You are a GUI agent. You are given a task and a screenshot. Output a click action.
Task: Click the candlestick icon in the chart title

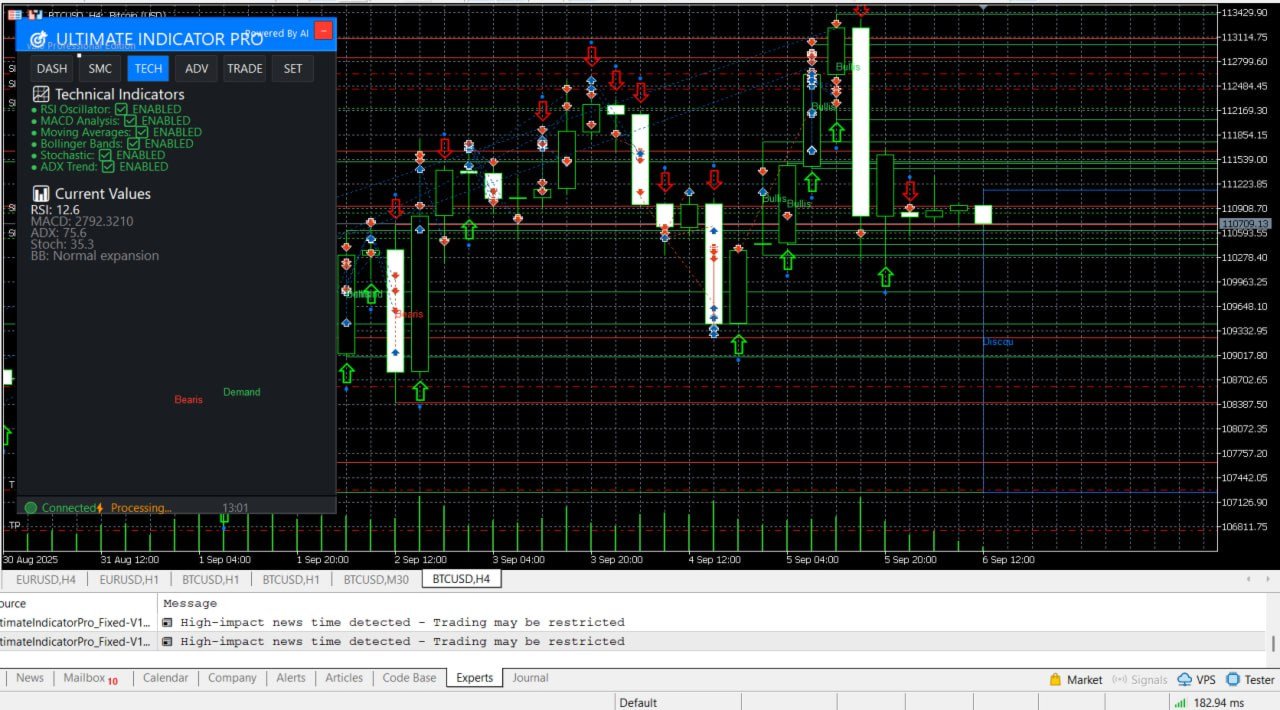[36, 16]
